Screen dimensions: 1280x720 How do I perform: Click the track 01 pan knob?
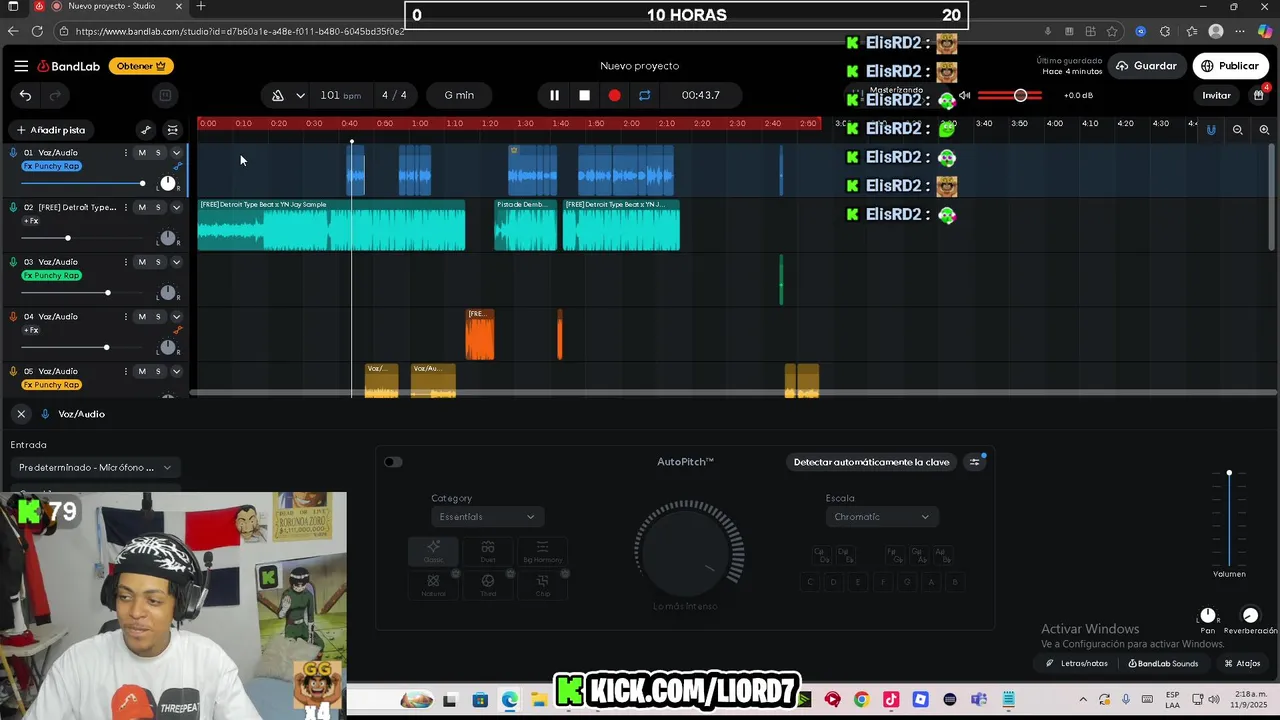point(168,184)
